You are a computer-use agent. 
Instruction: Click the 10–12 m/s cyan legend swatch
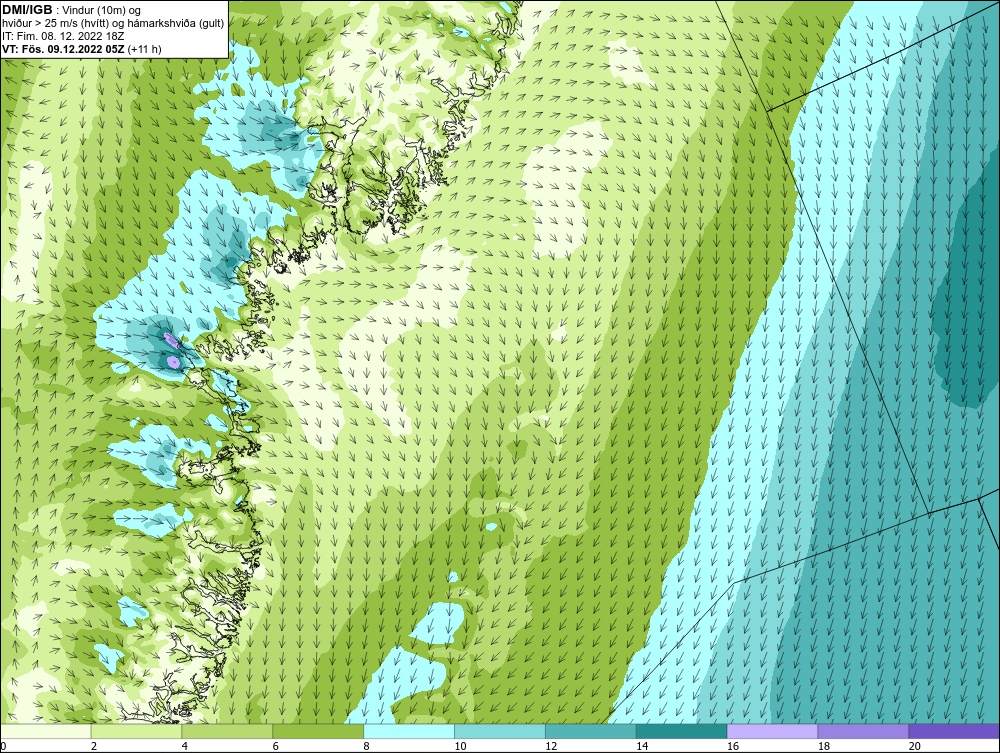pos(500,731)
